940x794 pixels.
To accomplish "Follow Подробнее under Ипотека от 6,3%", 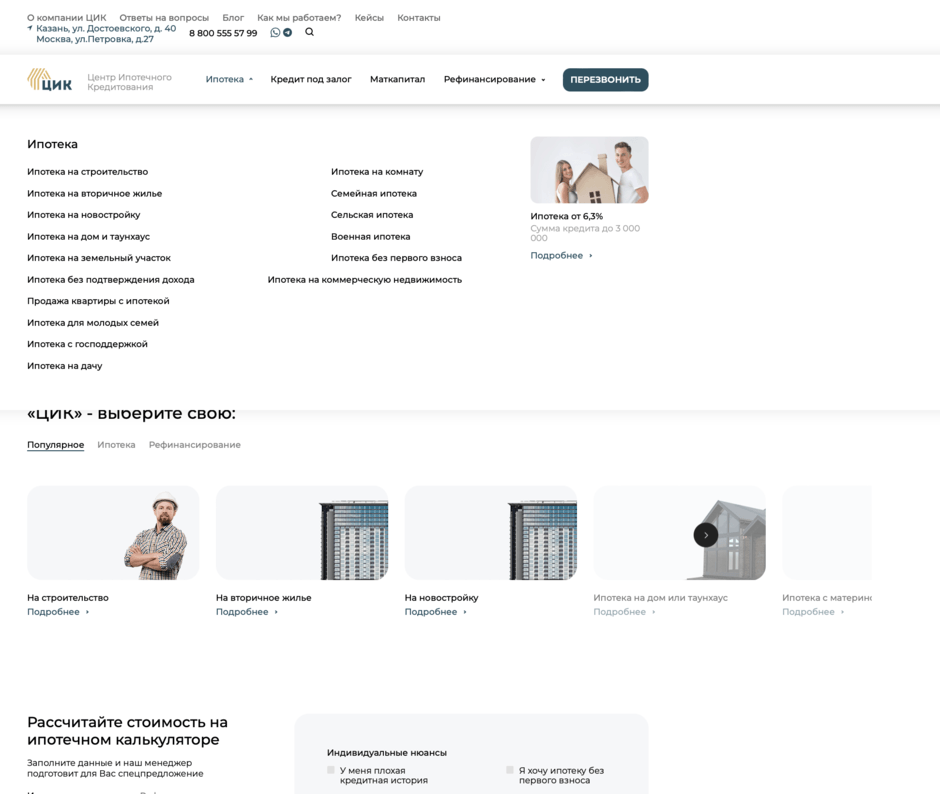I will click(561, 255).
